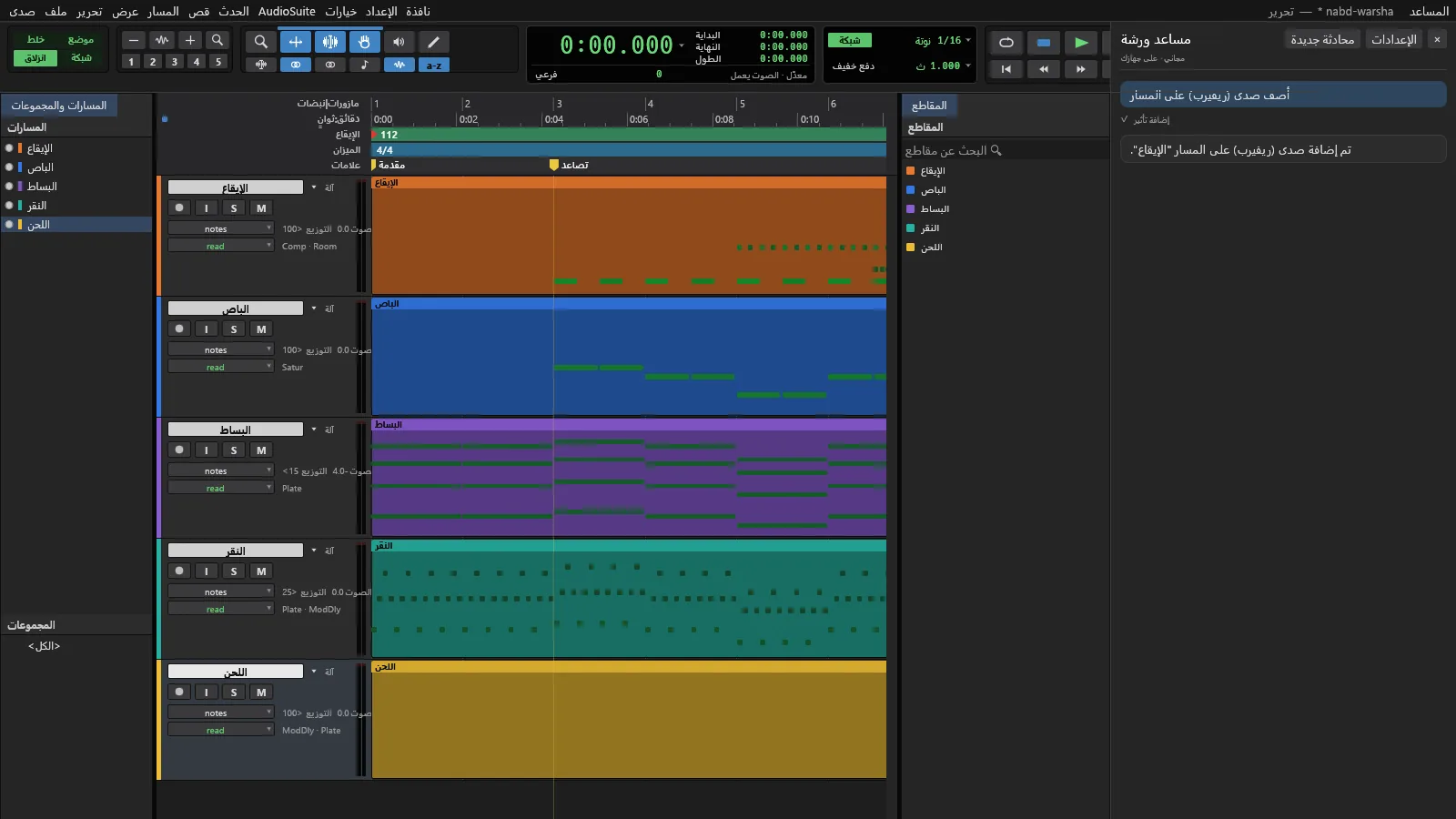
Task: Select the waveform selector tool
Action: tap(330, 42)
